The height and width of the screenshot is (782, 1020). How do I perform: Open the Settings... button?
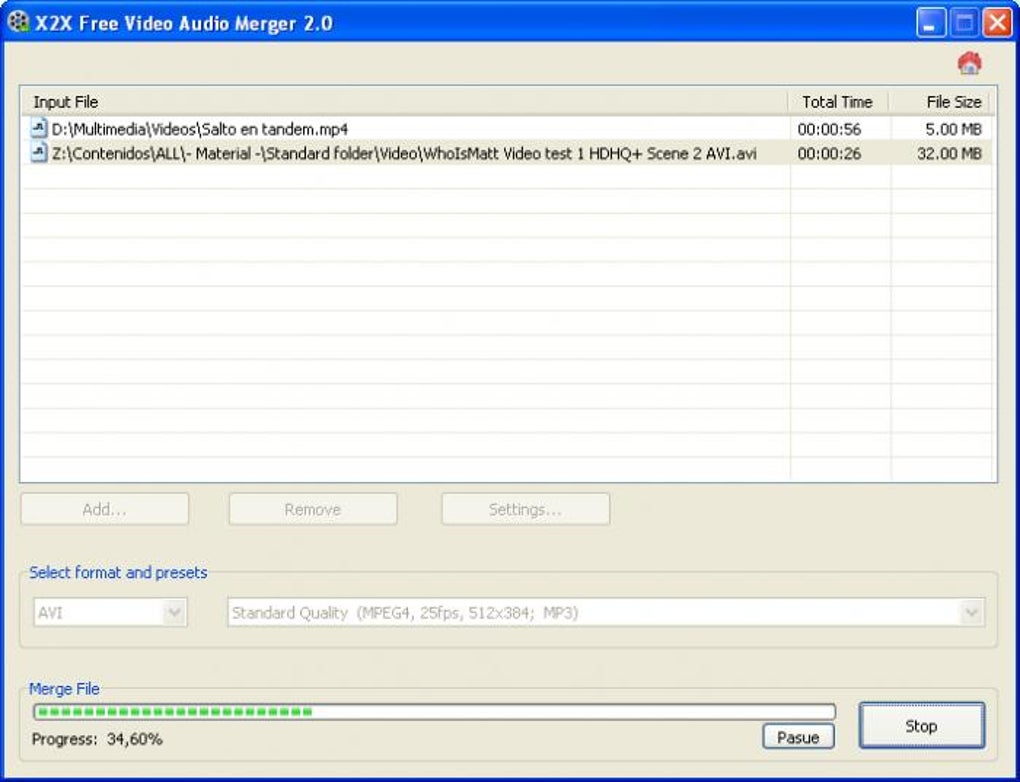[x=526, y=509]
